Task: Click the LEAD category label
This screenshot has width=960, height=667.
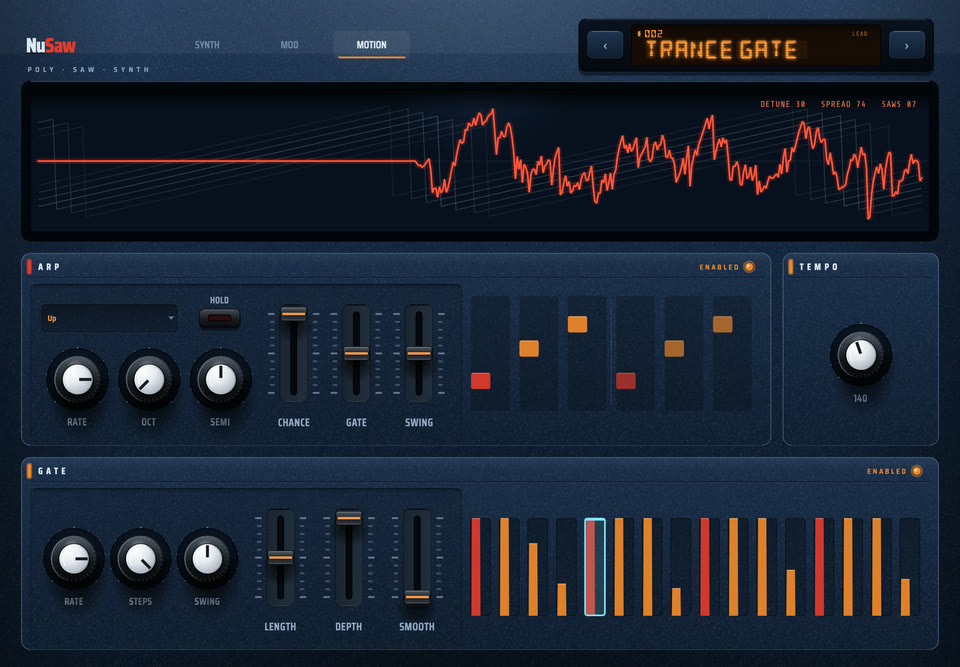Action: tap(860, 34)
